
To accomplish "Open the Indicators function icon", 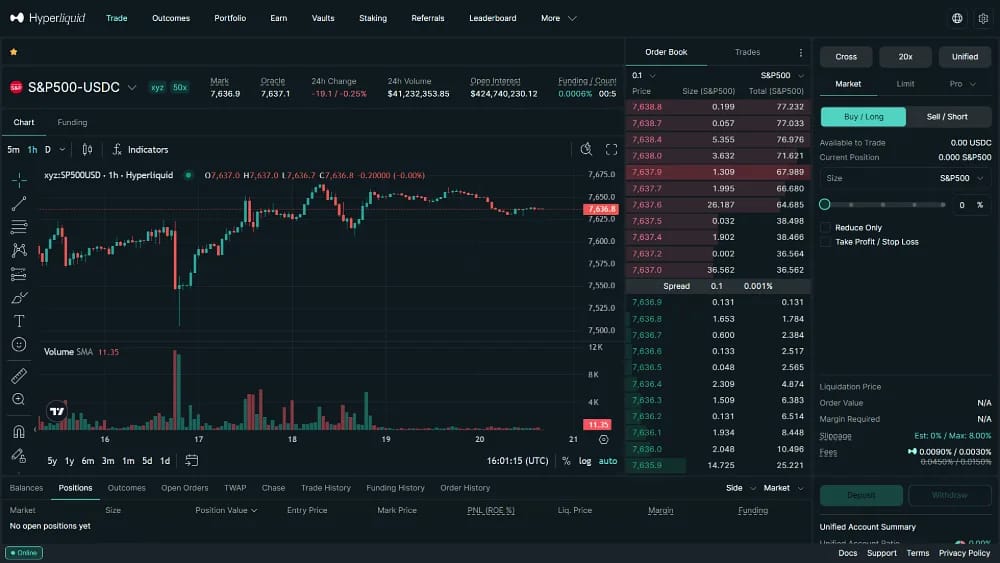I will (117, 150).
